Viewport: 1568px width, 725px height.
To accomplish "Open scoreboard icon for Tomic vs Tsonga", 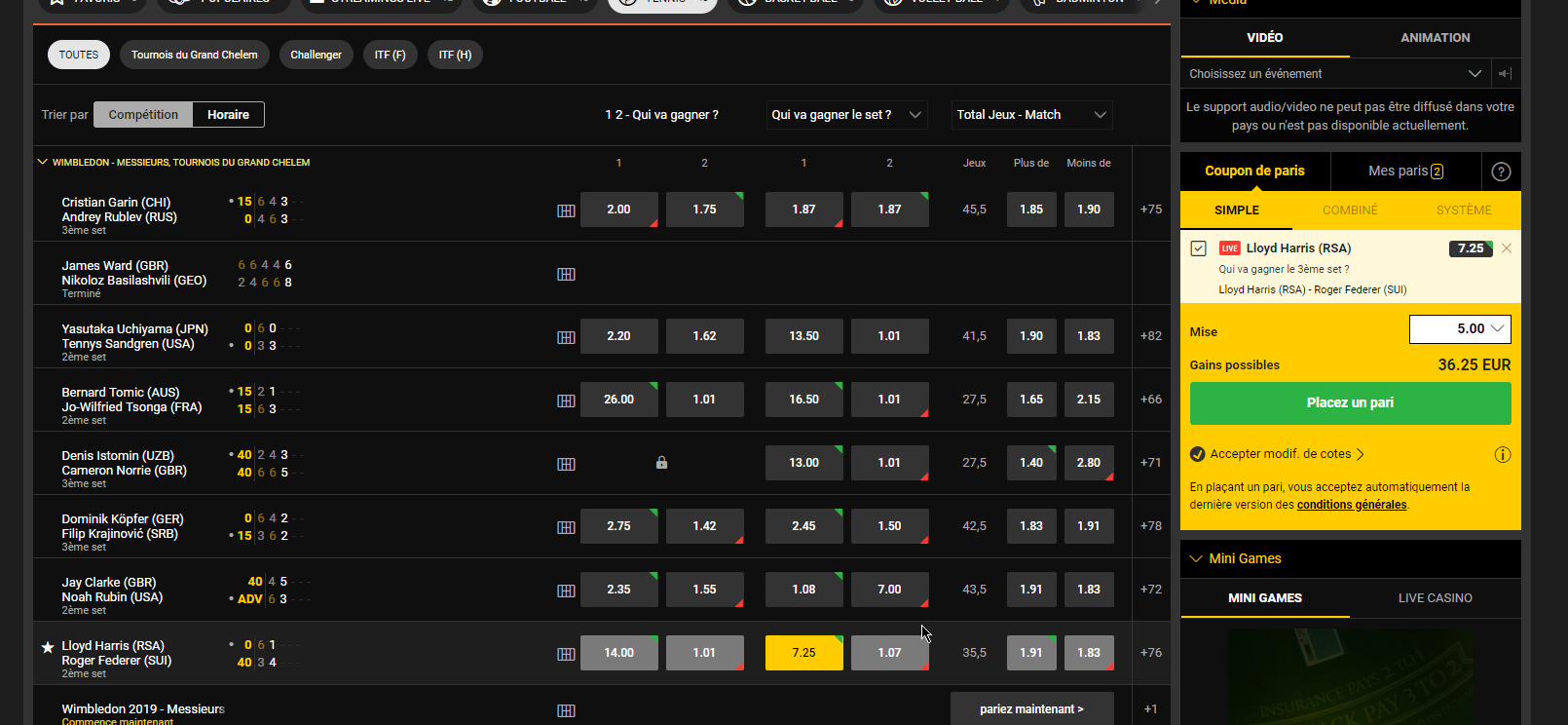I will tap(566, 401).
